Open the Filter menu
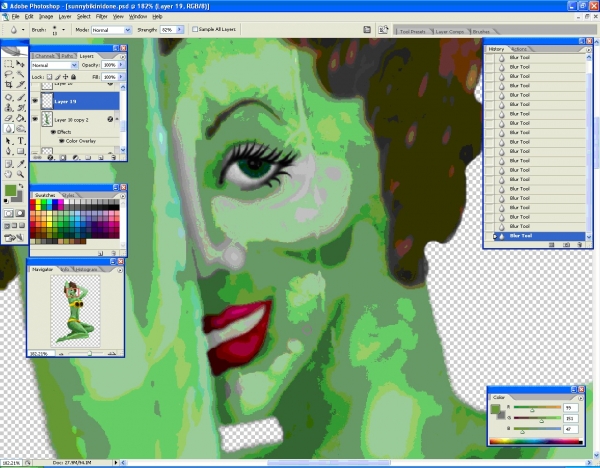This screenshot has width=600, height=468. (x=101, y=16)
